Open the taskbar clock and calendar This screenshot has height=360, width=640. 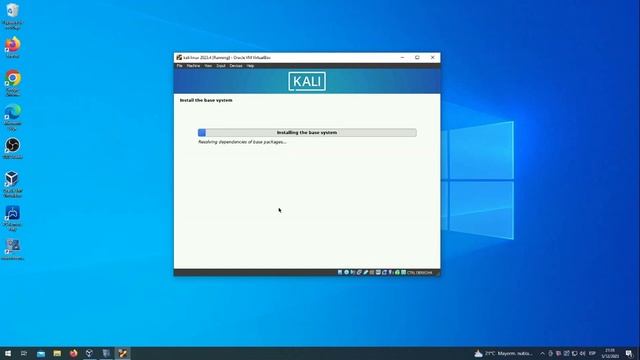tap(610, 353)
